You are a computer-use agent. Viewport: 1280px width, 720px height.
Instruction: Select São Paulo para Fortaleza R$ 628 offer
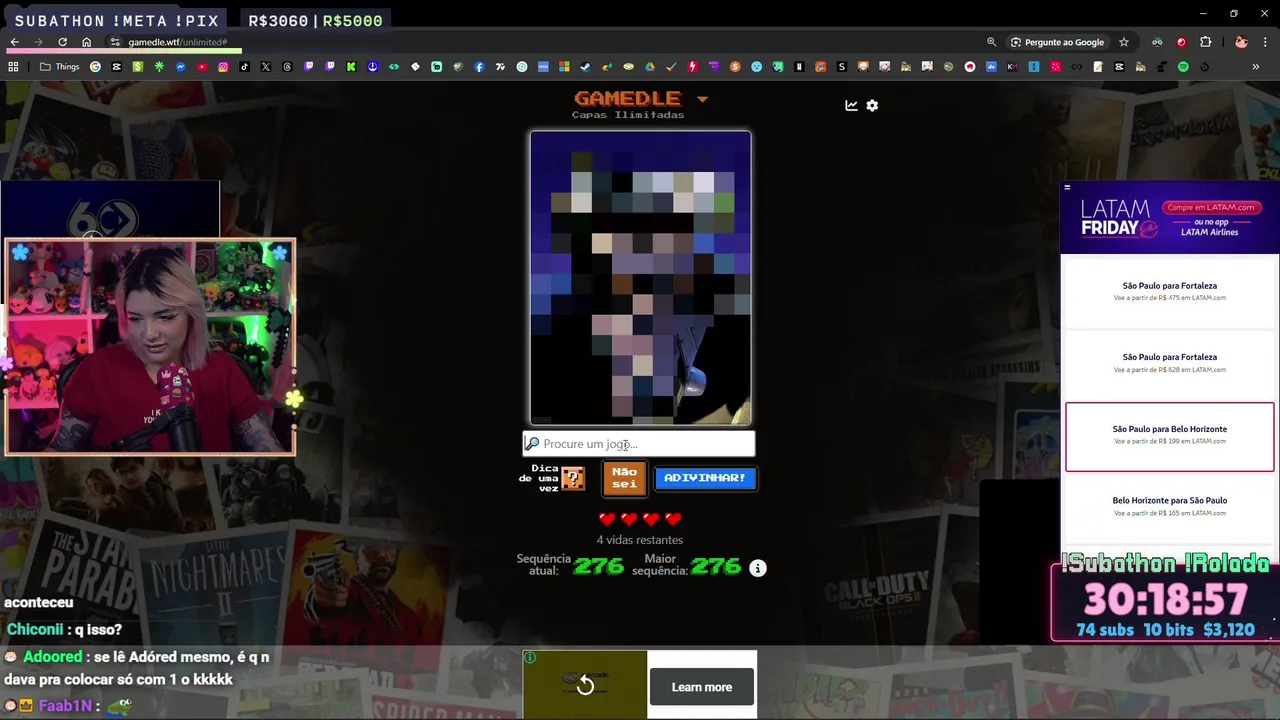[x=1169, y=363]
